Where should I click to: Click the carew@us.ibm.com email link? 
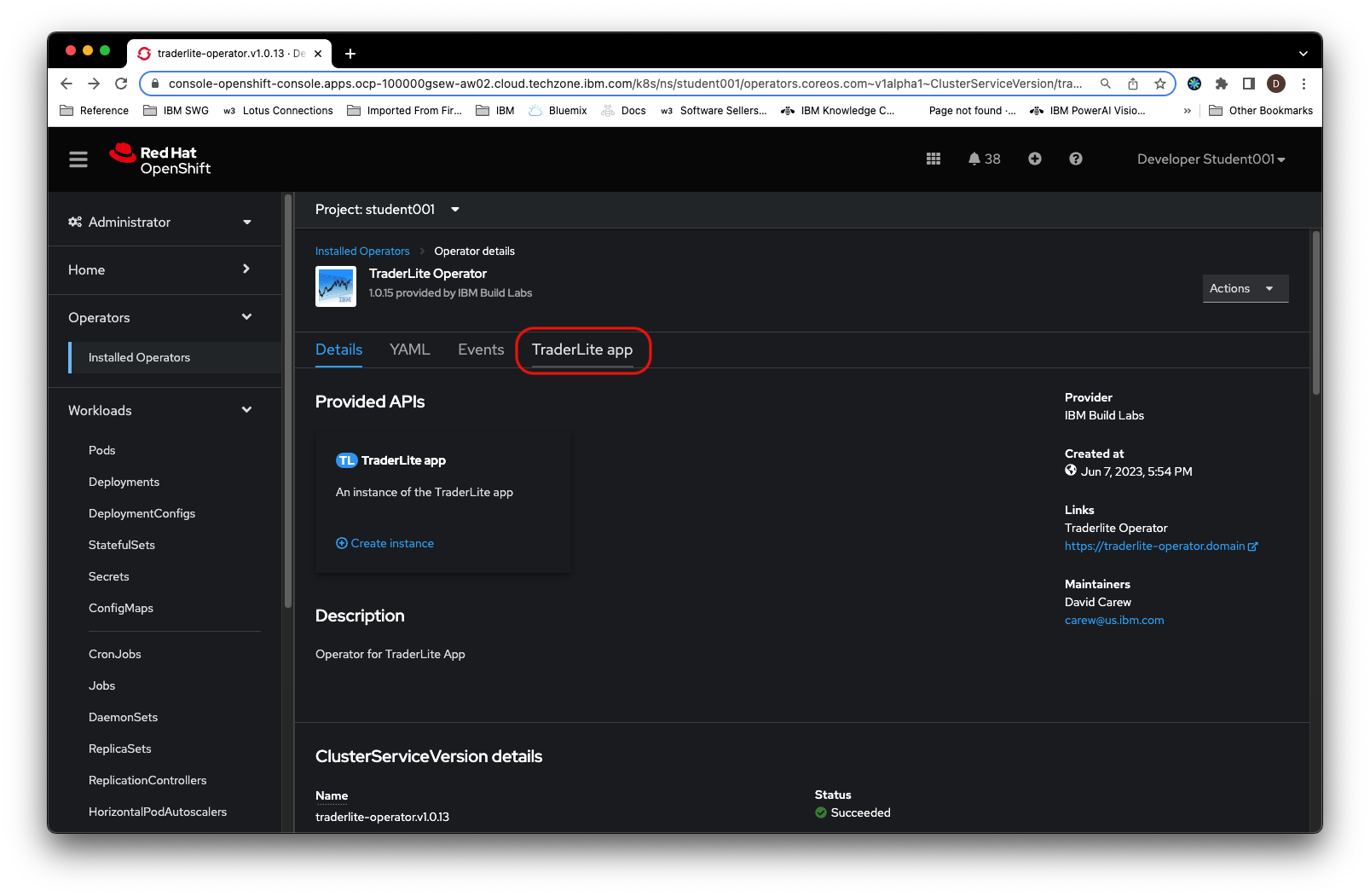tap(1114, 621)
